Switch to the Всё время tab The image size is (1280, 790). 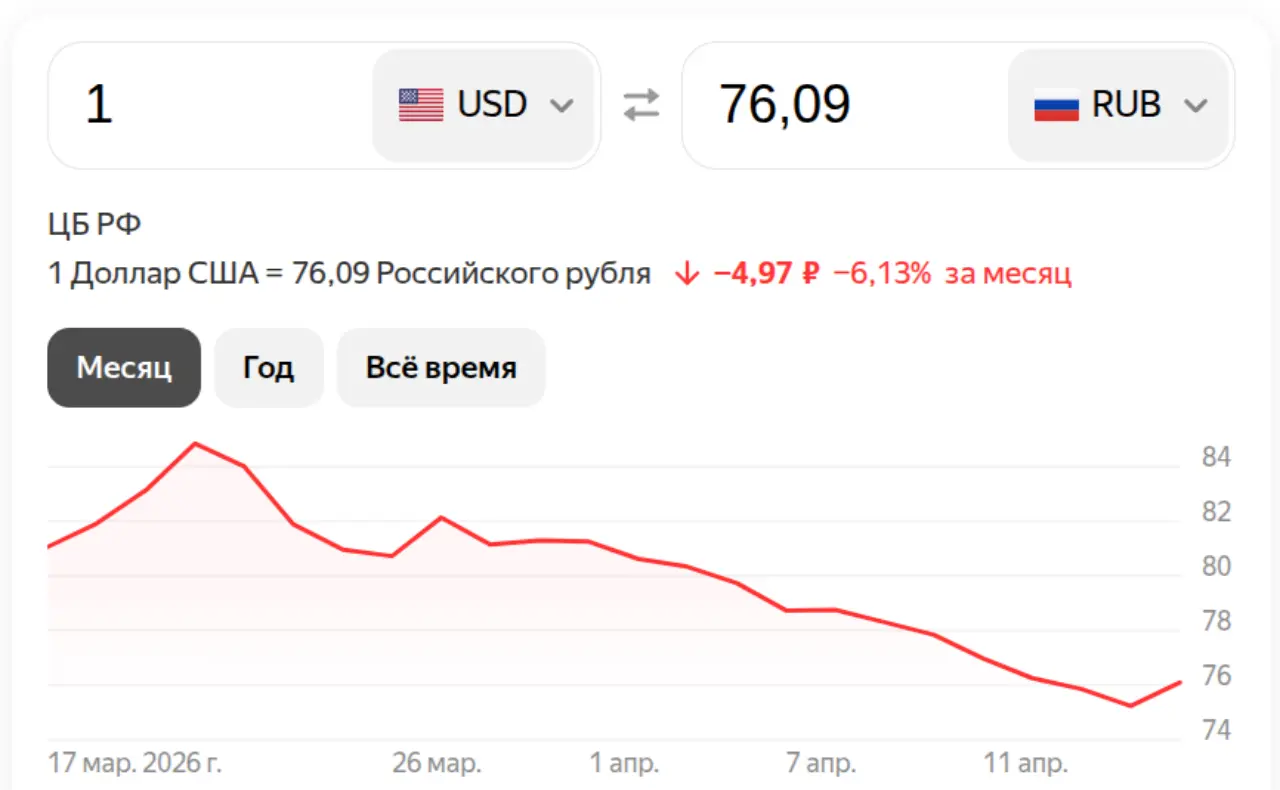tap(441, 367)
